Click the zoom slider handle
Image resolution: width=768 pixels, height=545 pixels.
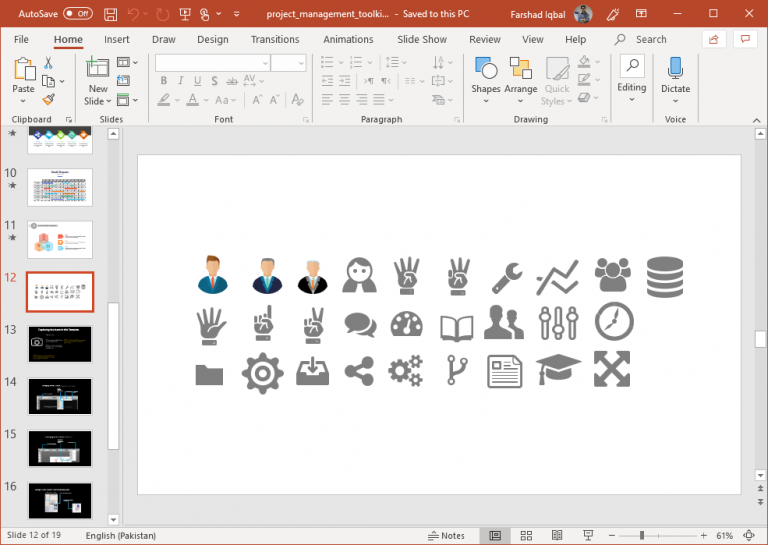pyautogui.click(x=642, y=536)
